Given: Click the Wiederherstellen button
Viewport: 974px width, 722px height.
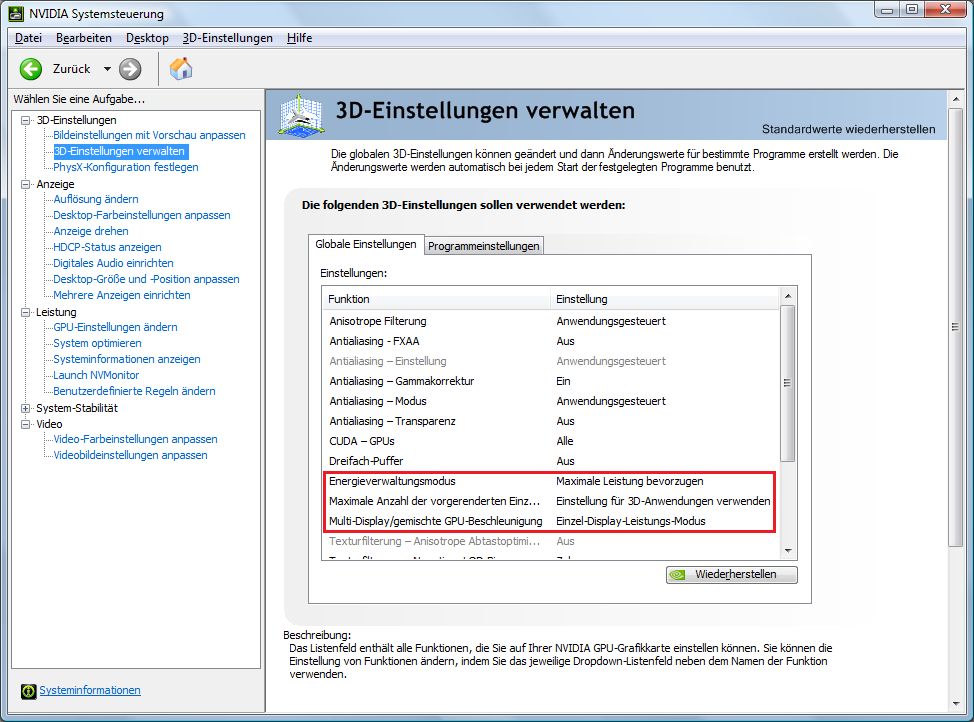Looking at the screenshot, I should coord(732,575).
